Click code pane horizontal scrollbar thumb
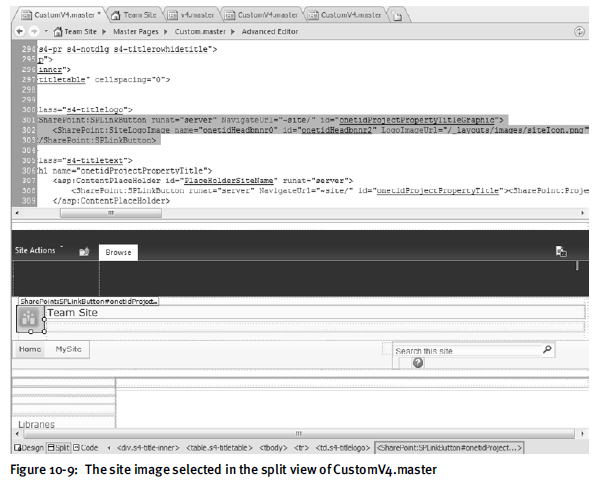The image size is (594, 499). pos(111,213)
